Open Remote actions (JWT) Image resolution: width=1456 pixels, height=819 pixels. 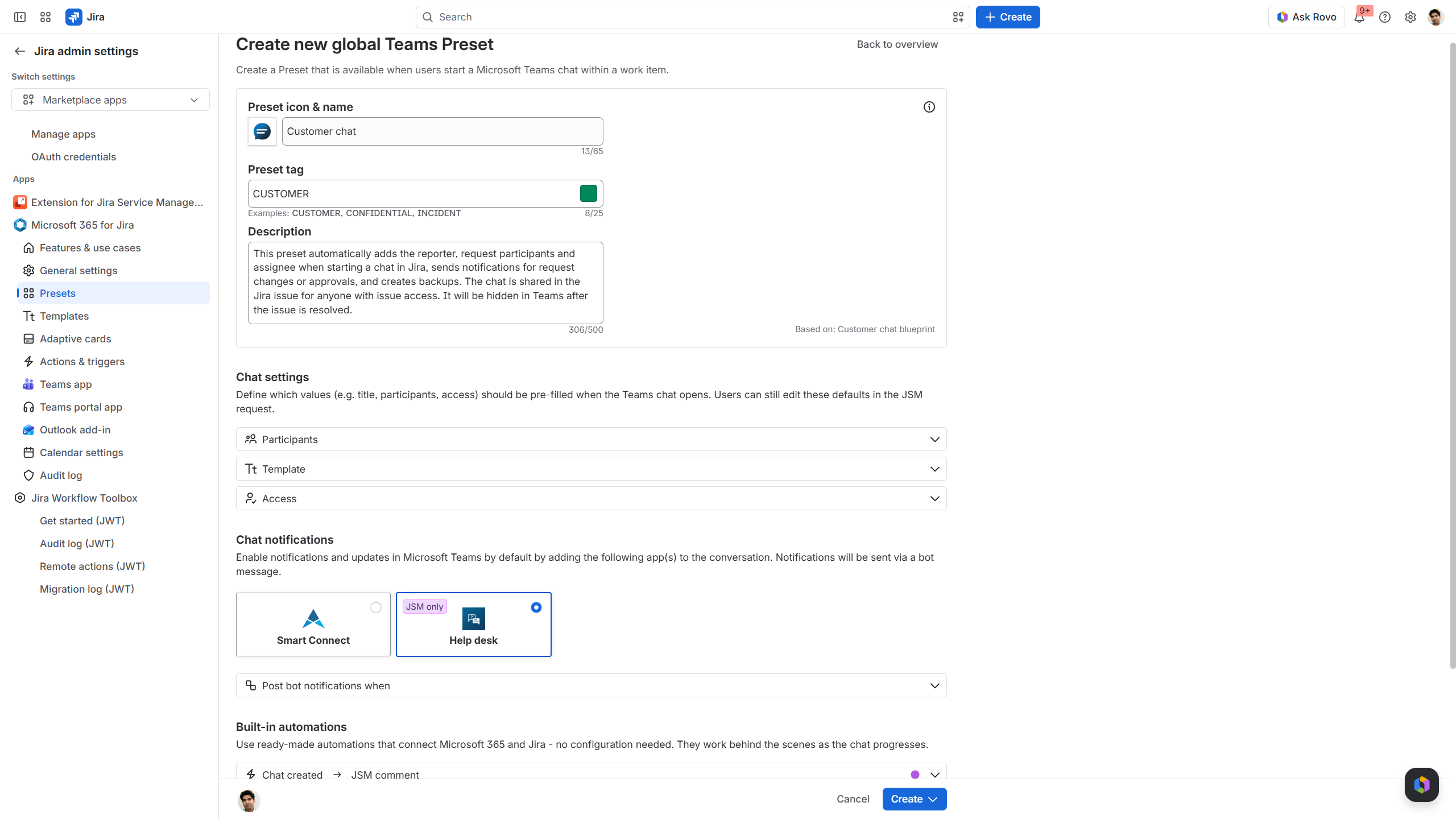point(92,566)
